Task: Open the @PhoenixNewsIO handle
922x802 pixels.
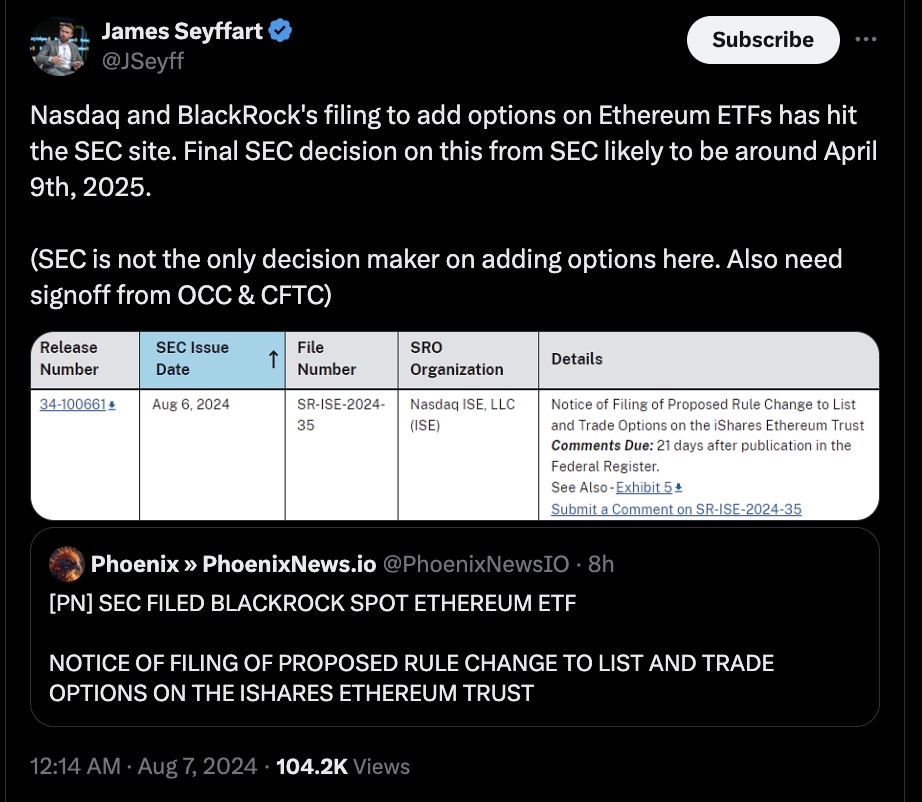Action: [x=476, y=564]
